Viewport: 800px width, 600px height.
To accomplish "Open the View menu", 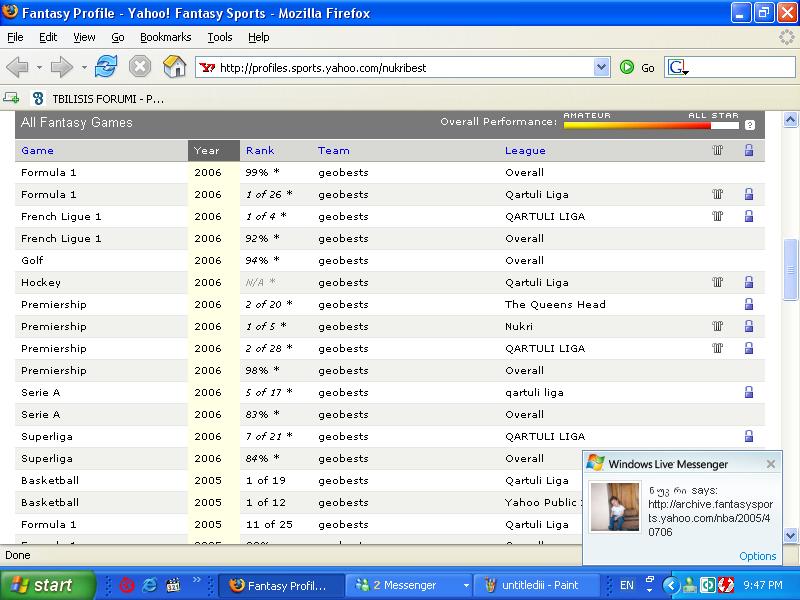I will pos(84,37).
